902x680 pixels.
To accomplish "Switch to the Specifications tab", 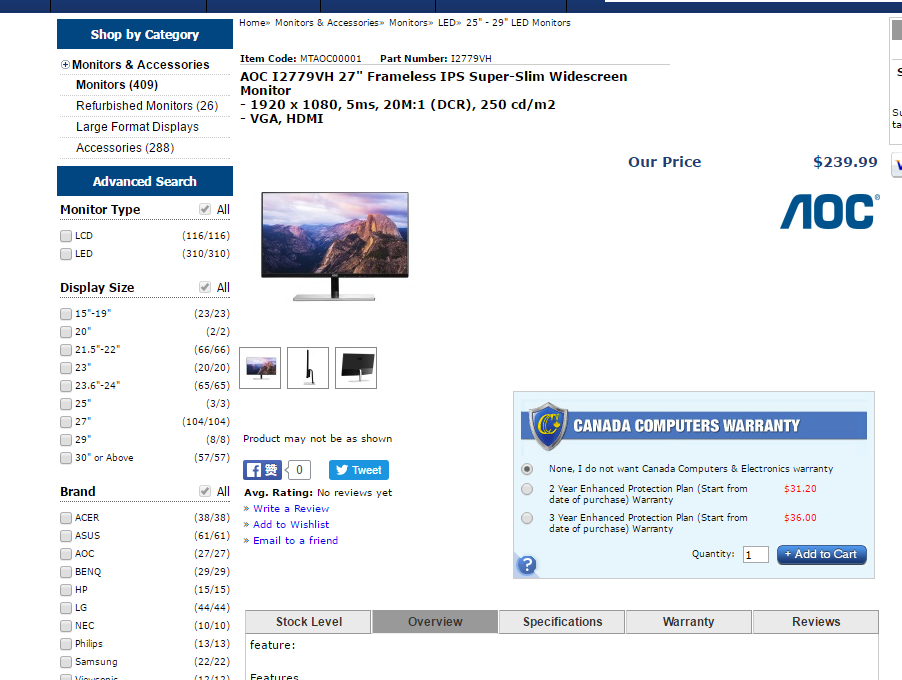I will coord(562,622).
